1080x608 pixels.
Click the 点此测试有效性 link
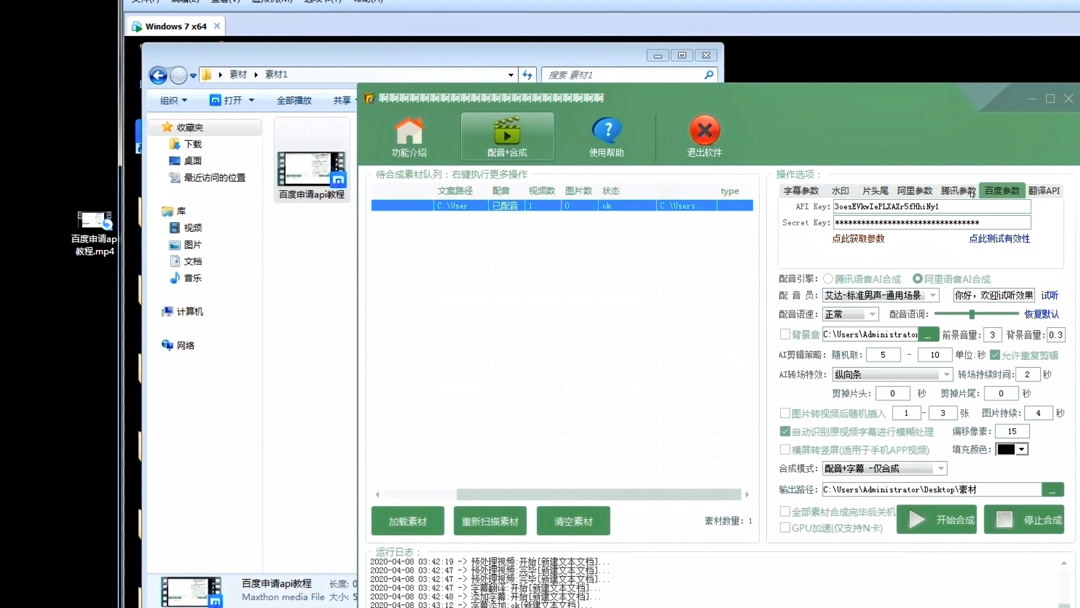(1002, 239)
